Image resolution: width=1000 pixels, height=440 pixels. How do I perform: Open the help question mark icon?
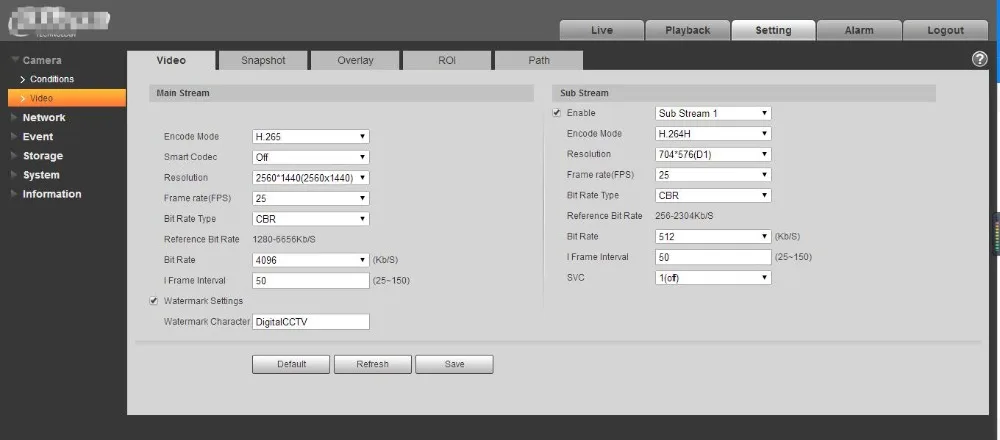click(979, 59)
